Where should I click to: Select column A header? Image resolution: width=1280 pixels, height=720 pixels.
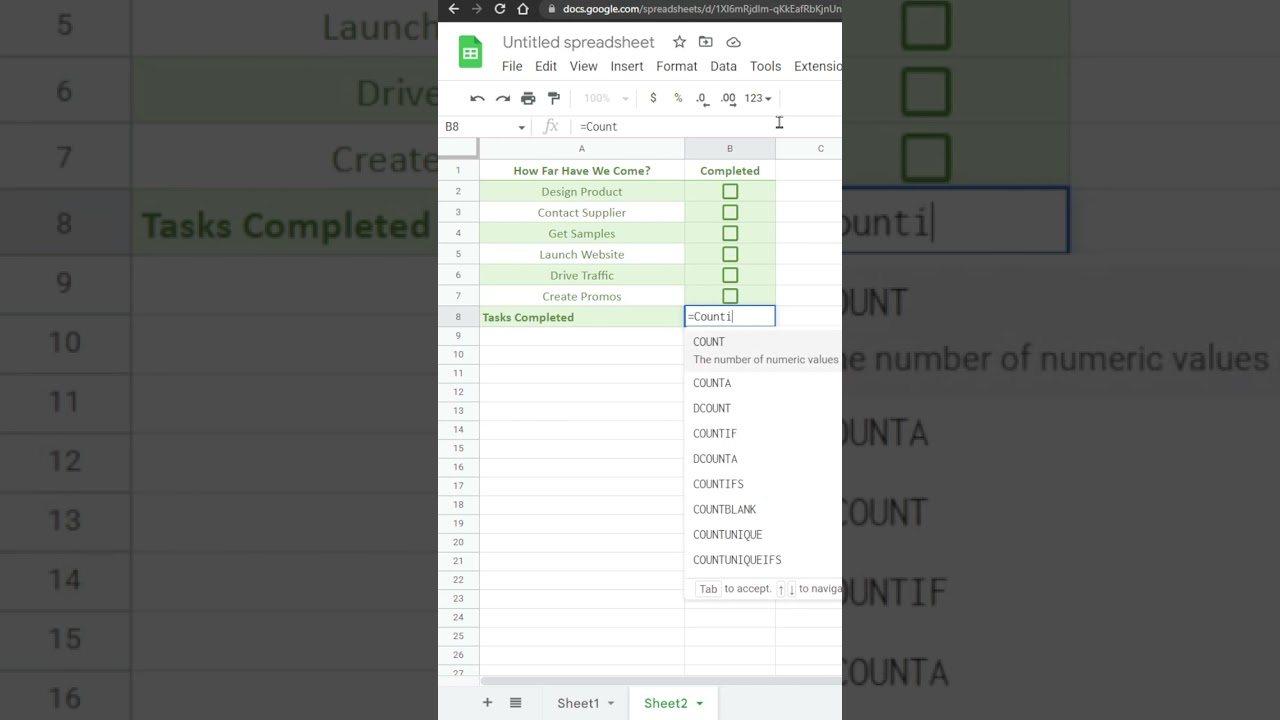point(582,149)
